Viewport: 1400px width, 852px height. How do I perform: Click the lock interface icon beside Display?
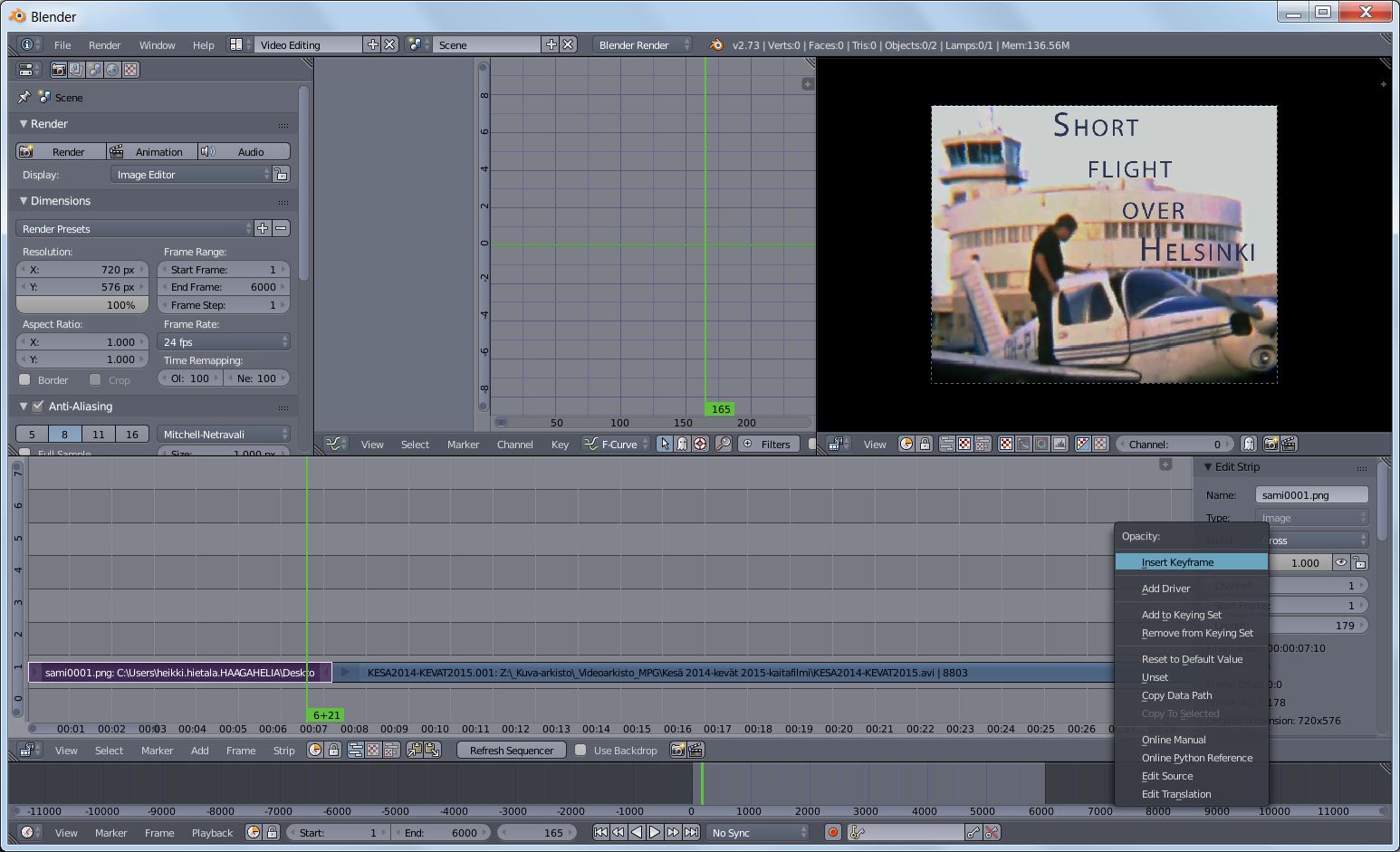tap(282, 174)
